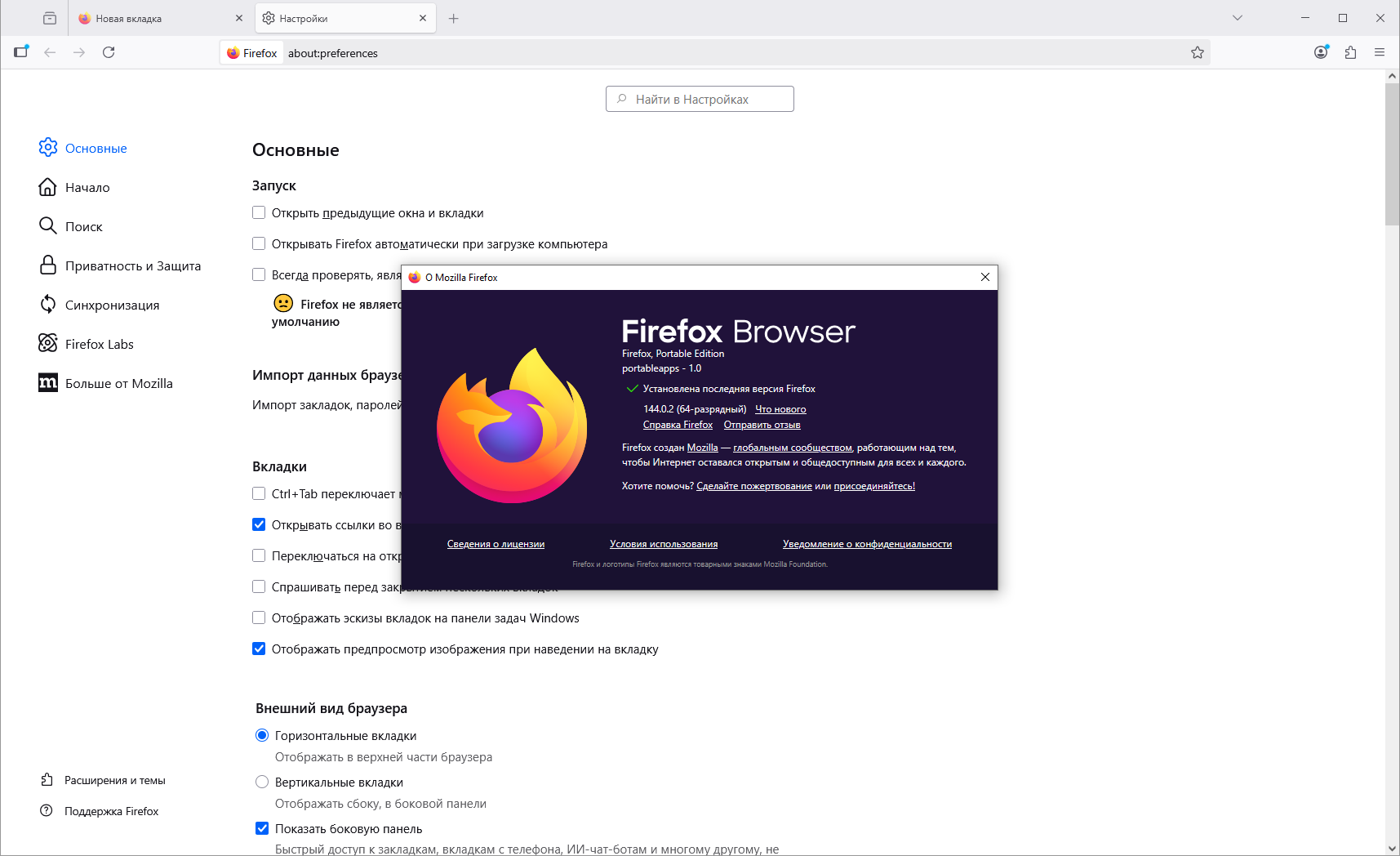Screen dimensions: 1400x856
Task: Click the Firefox icon in the about dialog title bar
Action: [x=415, y=278]
